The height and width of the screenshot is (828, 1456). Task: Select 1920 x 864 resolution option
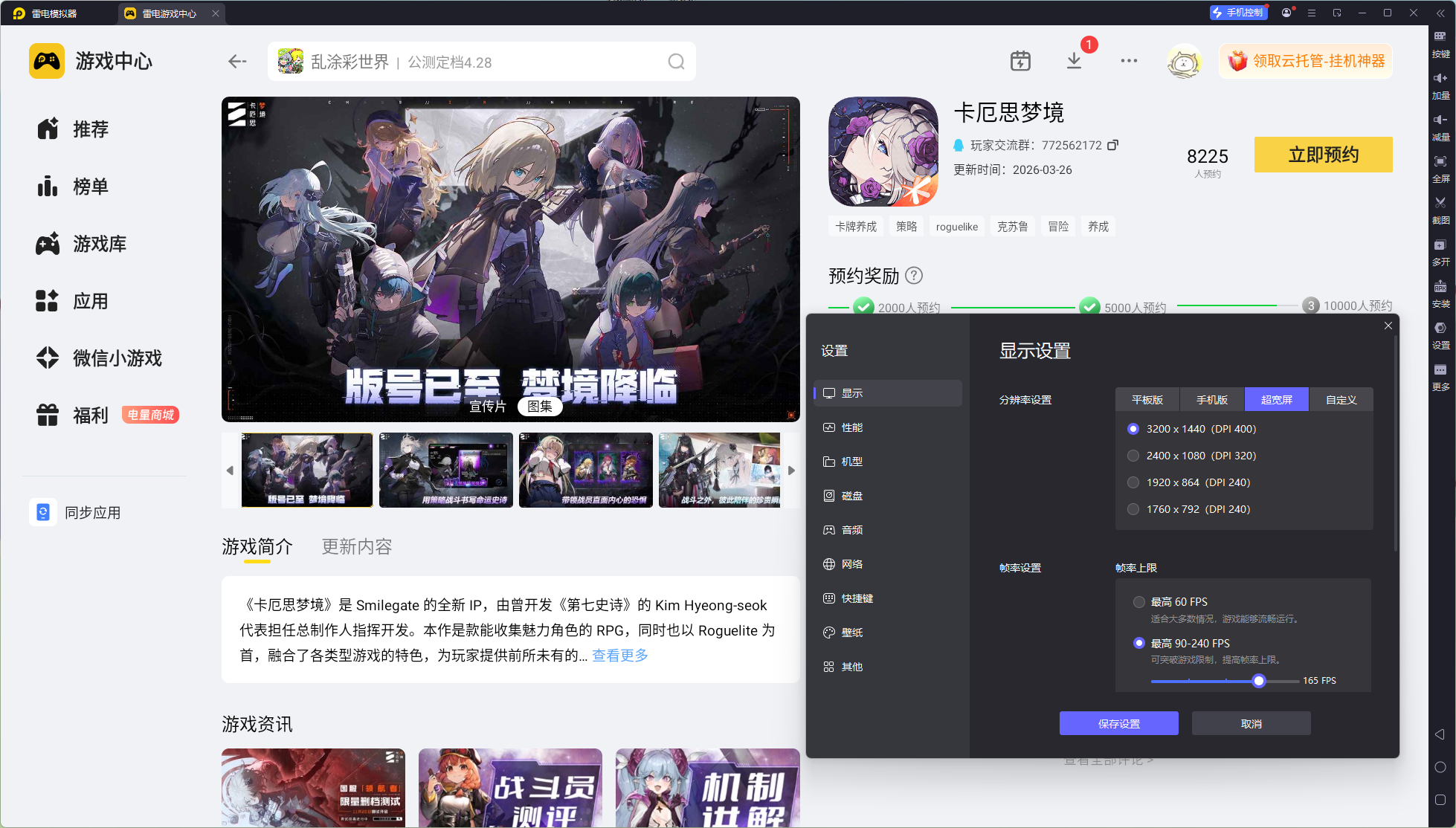[x=1133, y=482]
